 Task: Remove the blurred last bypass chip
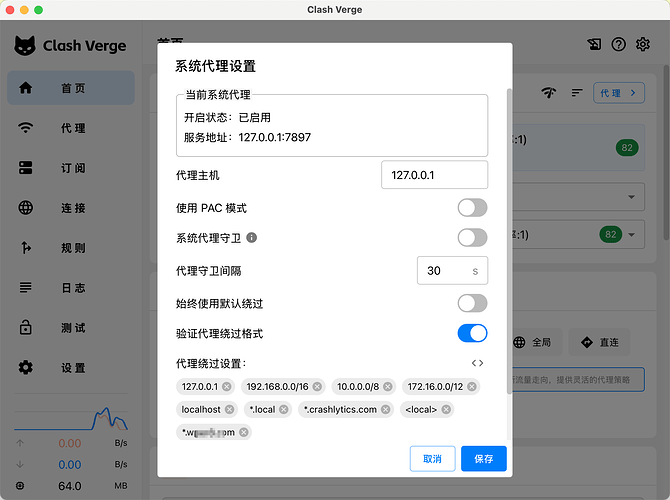click(x=244, y=432)
